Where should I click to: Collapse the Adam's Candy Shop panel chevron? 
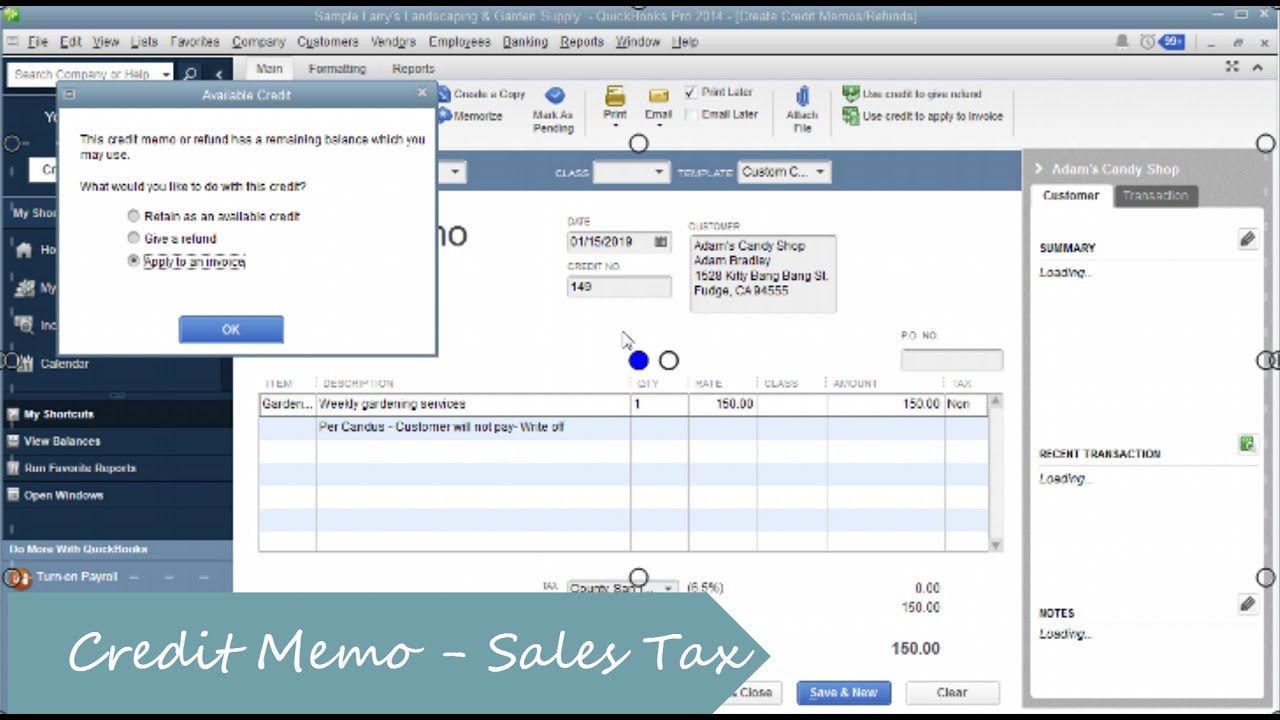pos(1039,169)
